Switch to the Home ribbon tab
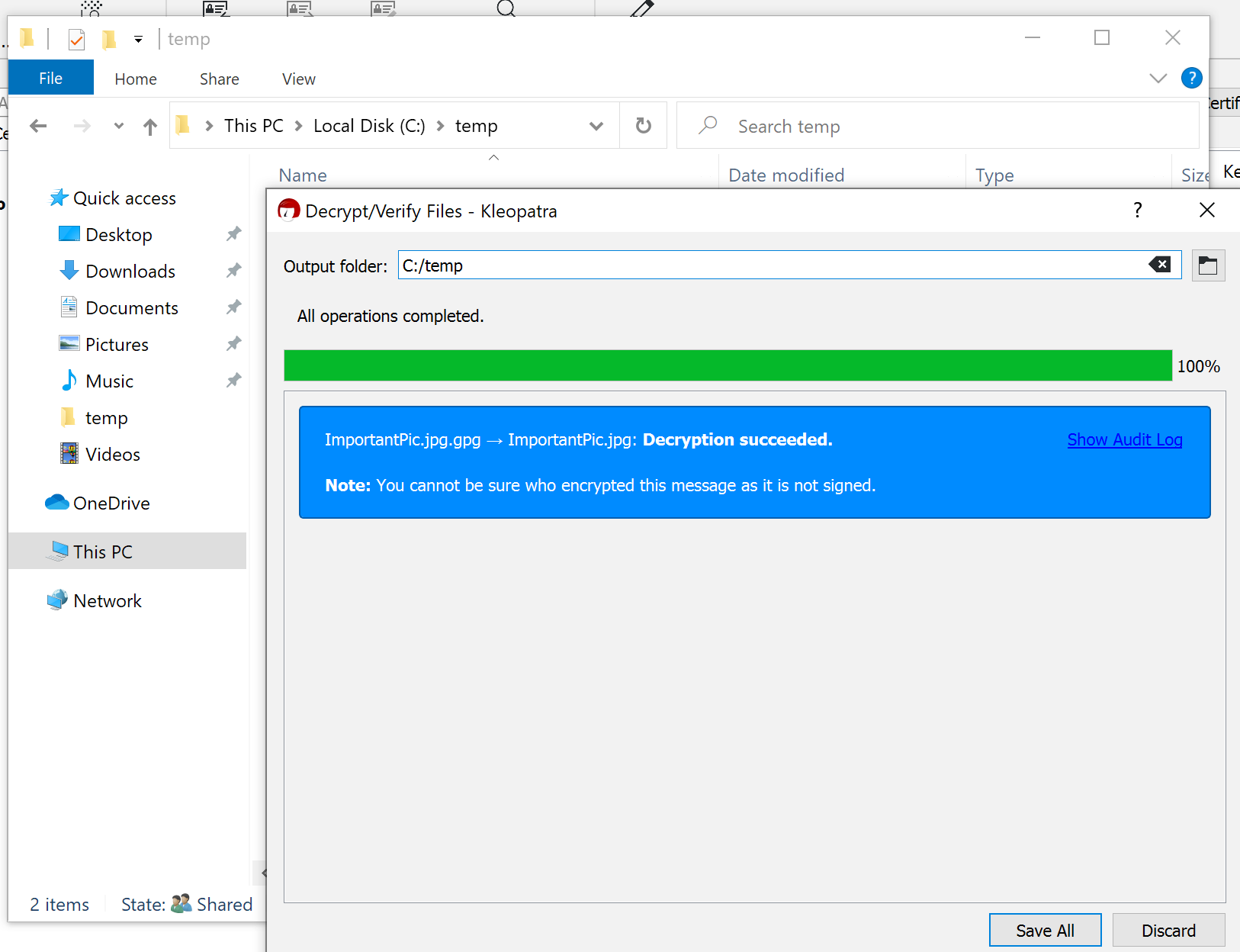Viewport: 1240px width, 952px height. point(136,79)
